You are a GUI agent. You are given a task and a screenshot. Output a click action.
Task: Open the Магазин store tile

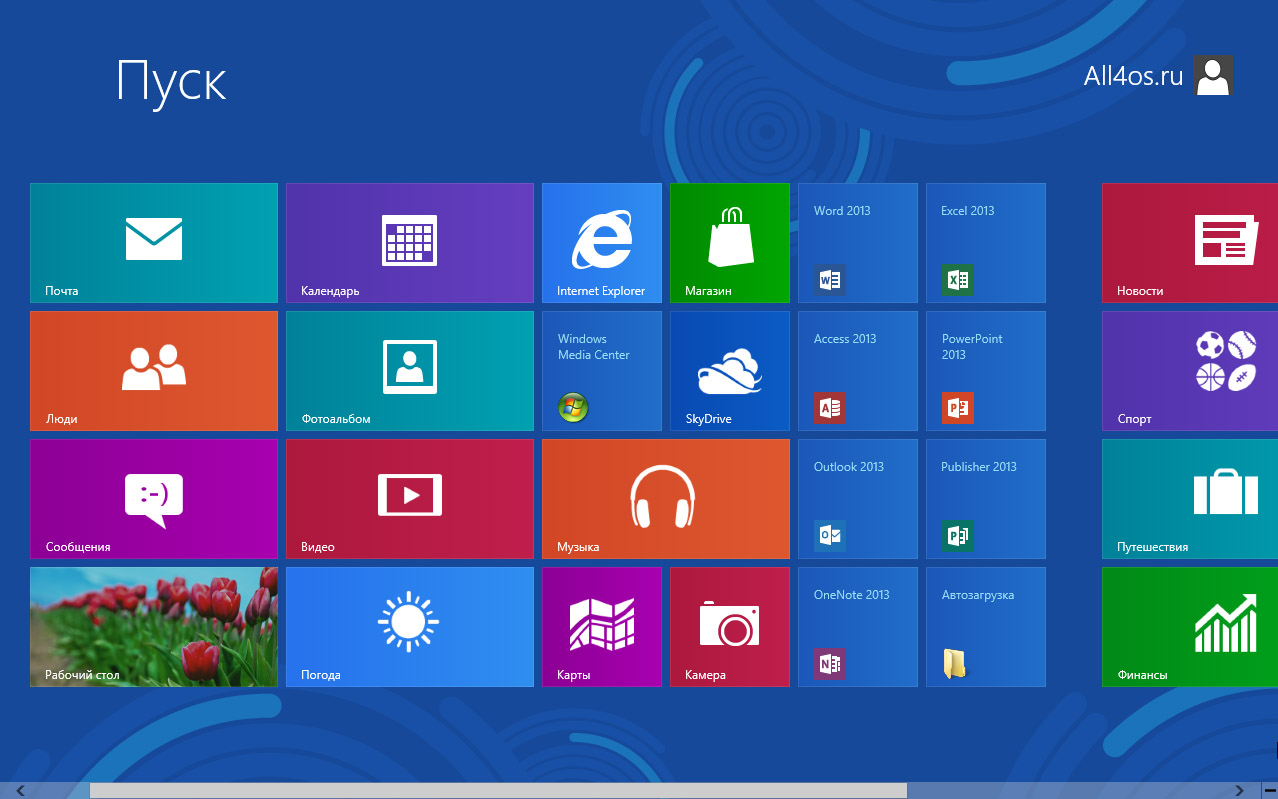click(x=730, y=243)
